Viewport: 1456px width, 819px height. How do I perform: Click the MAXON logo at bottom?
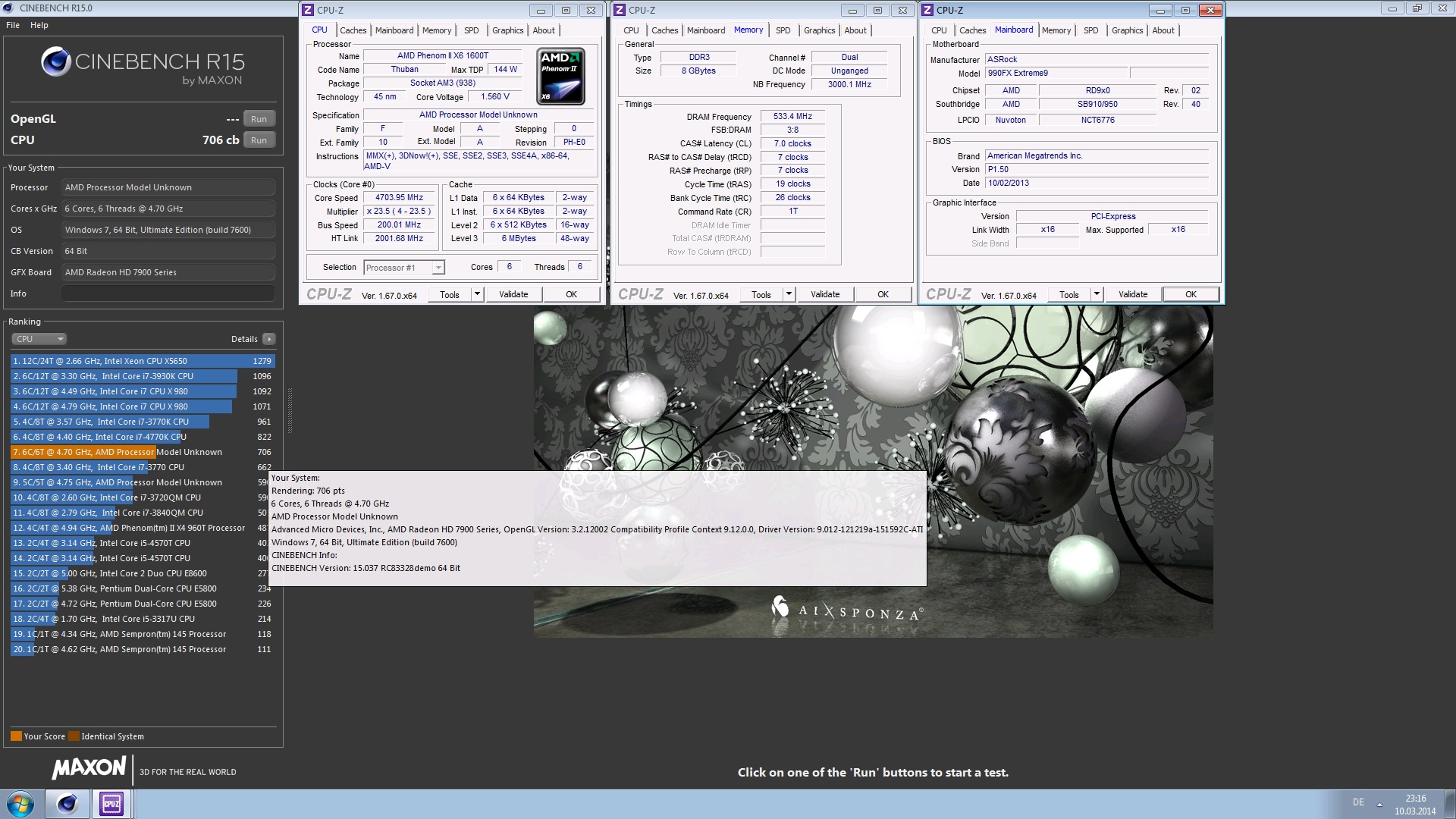(89, 768)
